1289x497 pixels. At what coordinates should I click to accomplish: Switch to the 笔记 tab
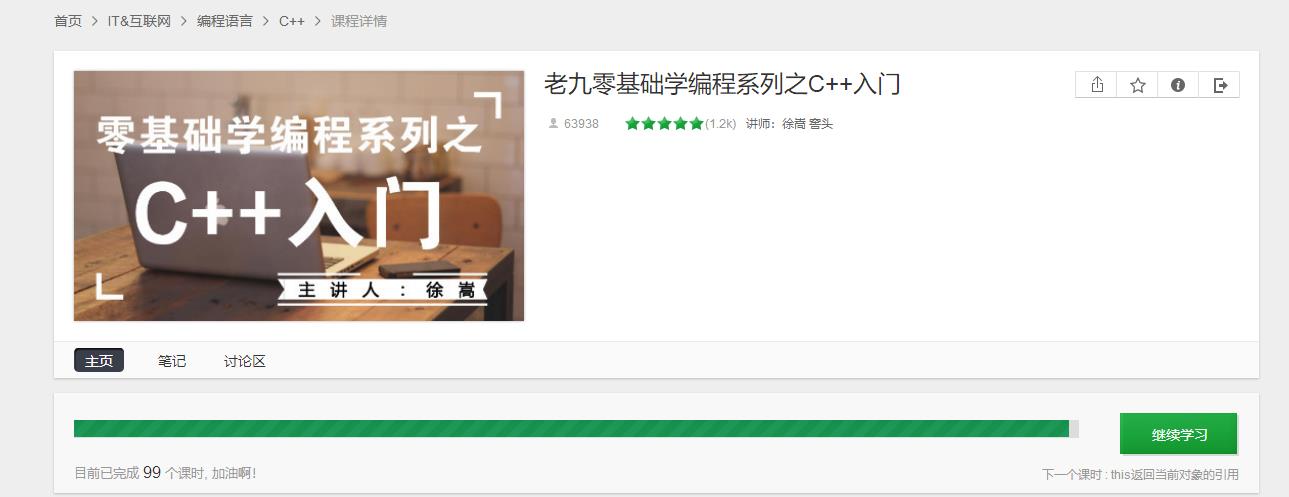pos(172,361)
